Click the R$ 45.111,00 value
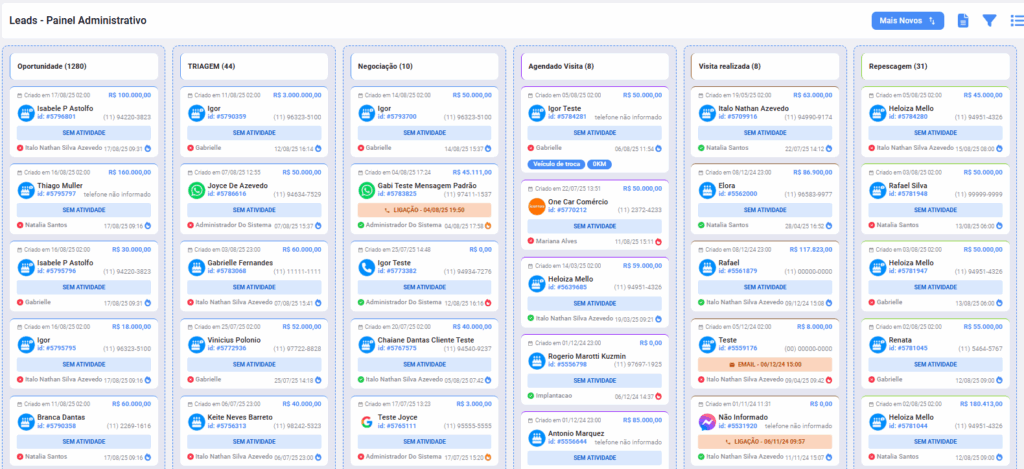This screenshot has height=469, width=1024. click(x=472, y=172)
